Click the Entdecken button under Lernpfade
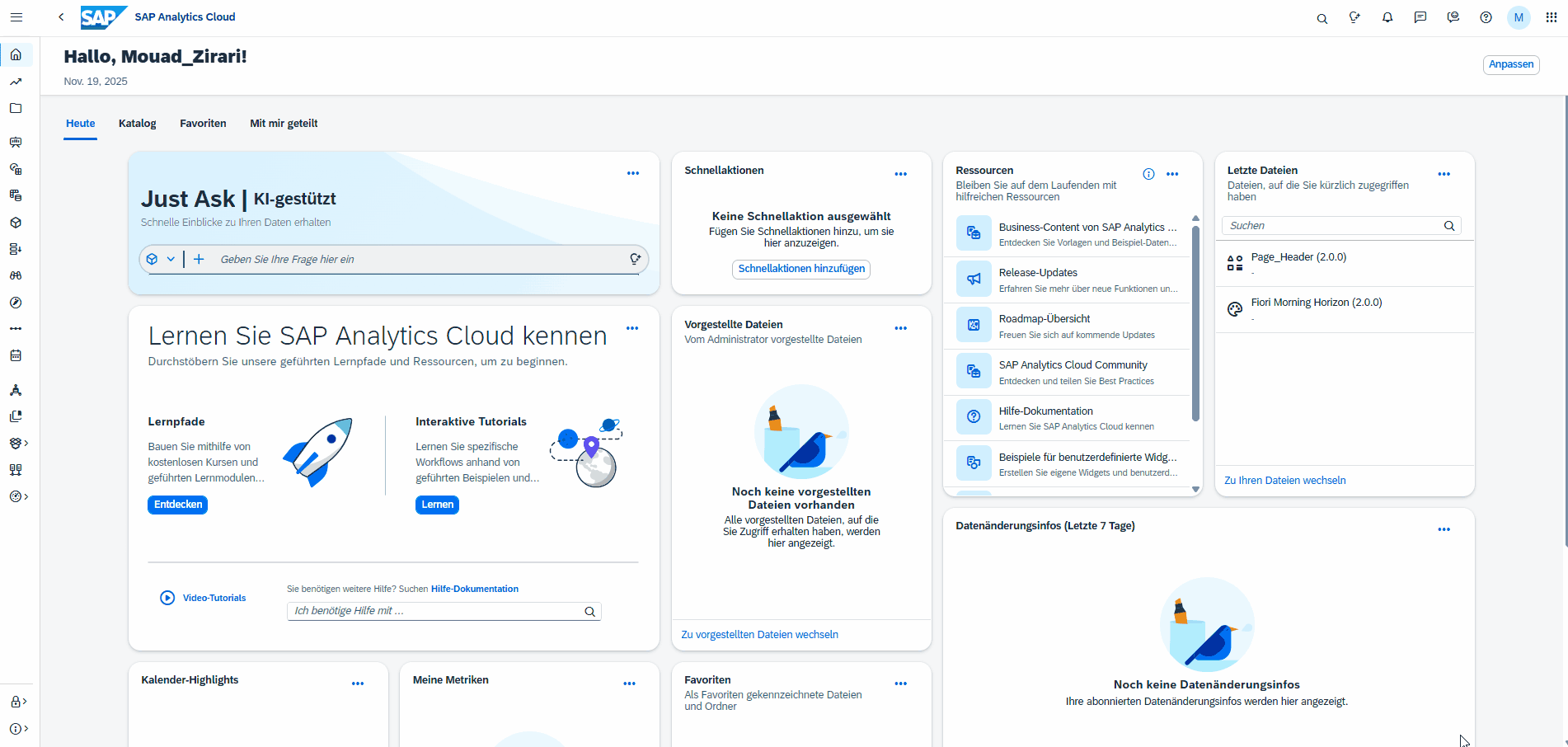 point(178,505)
